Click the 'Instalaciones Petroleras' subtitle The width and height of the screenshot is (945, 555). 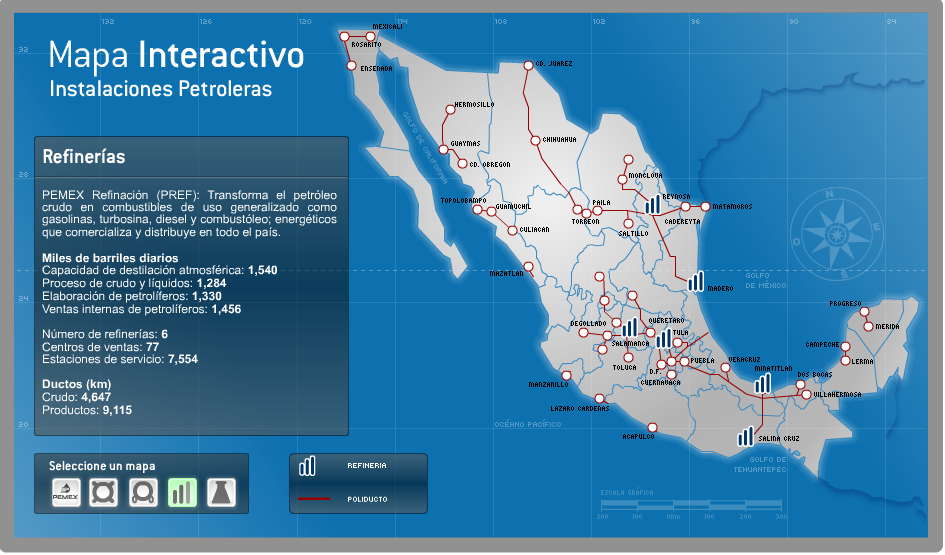click(x=160, y=89)
